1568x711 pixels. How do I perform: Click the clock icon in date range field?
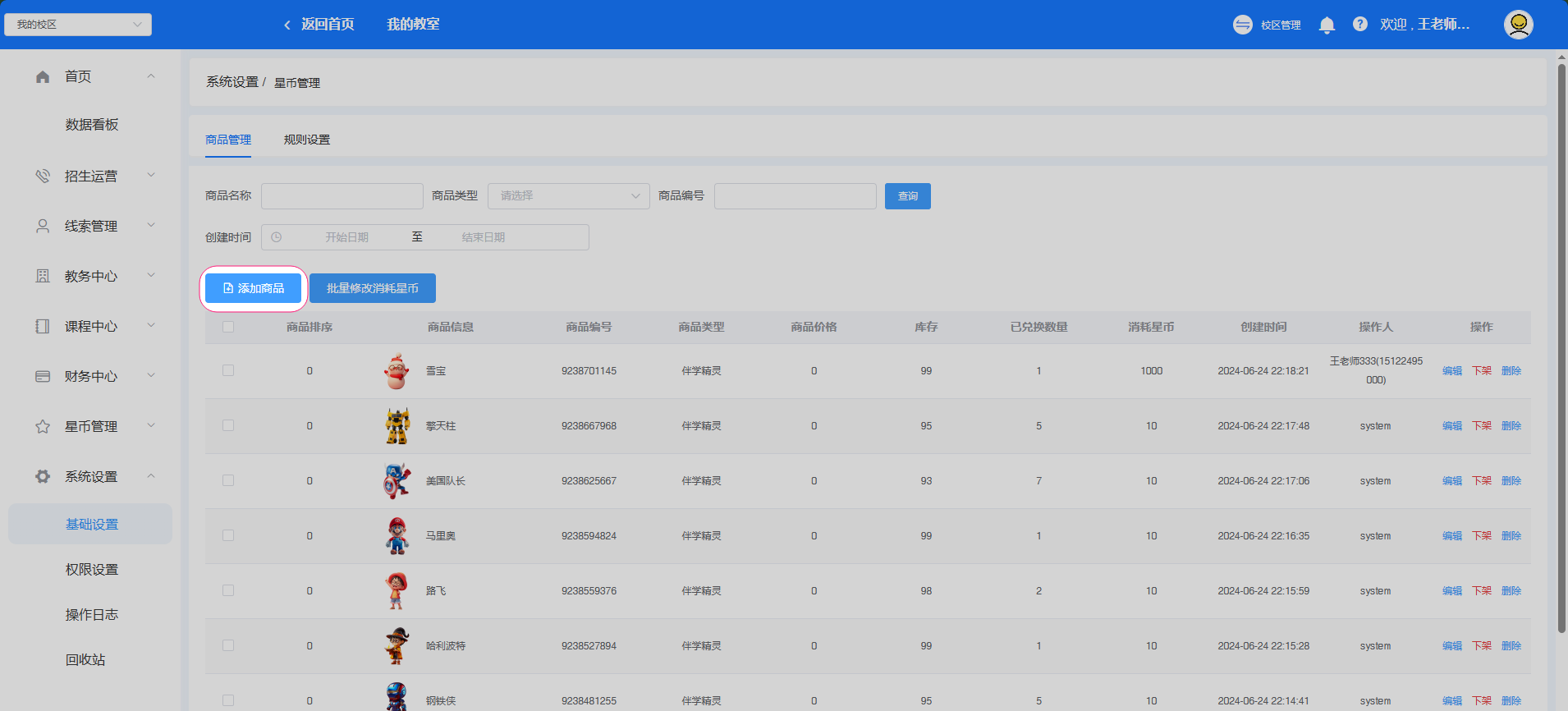click(277, 237)
